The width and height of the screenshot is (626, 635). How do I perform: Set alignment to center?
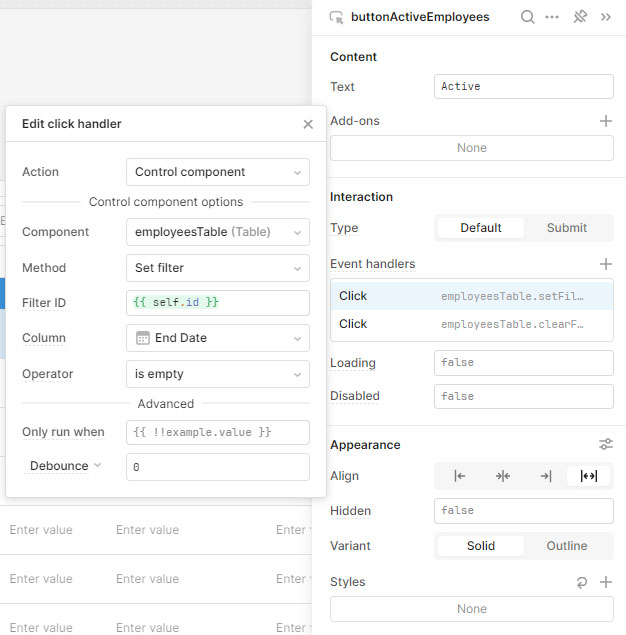(502, 476)
